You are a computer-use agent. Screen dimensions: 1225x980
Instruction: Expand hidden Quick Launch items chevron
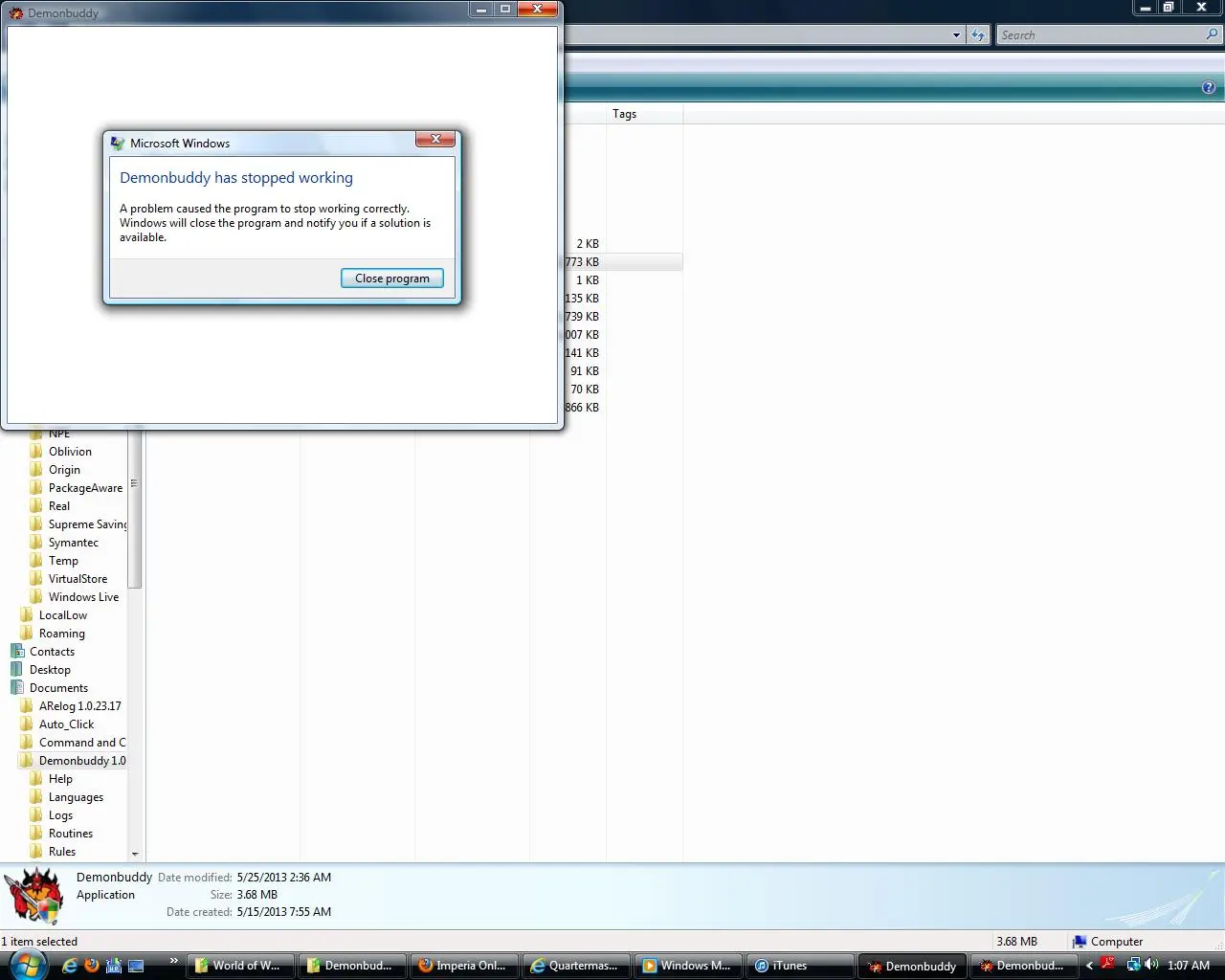(x=173, y=961)
